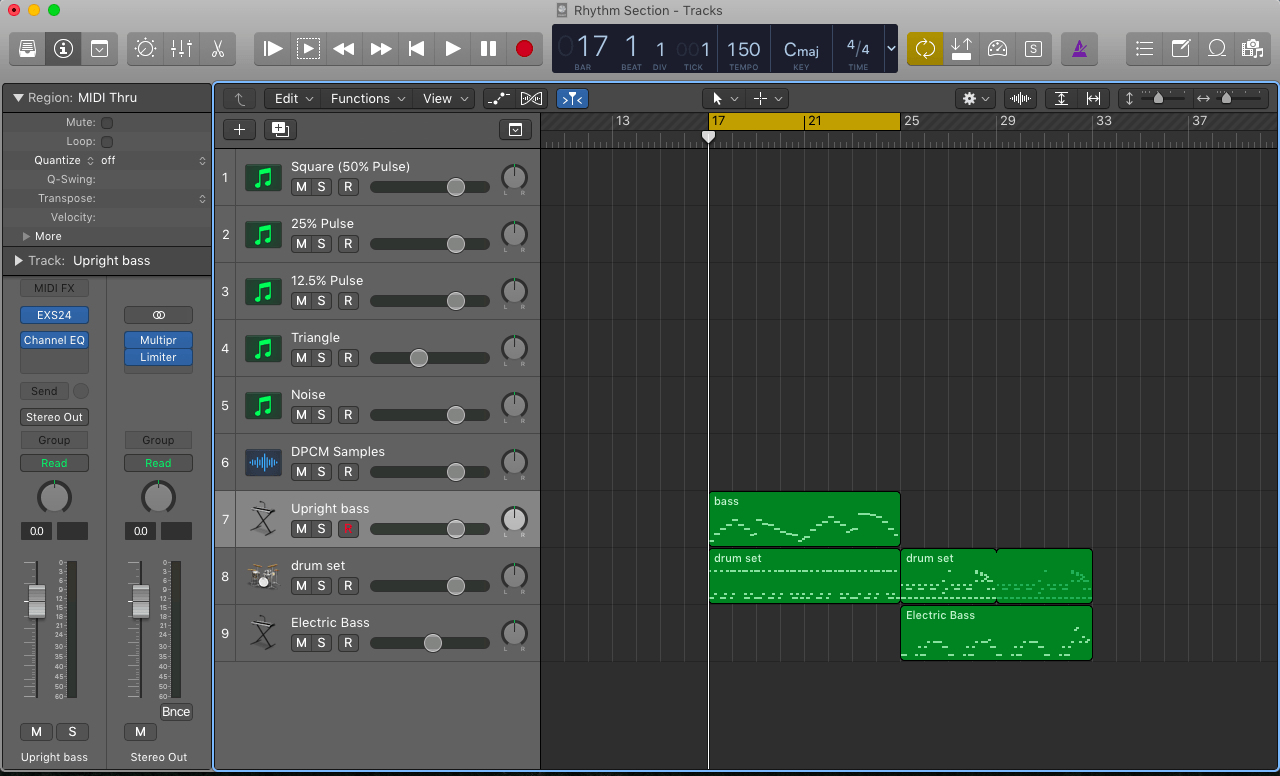Toggle the control bar Solo button
The width and height of the screenshot is (1280, 776).
pyautogui.click(x=1033, y=48)
